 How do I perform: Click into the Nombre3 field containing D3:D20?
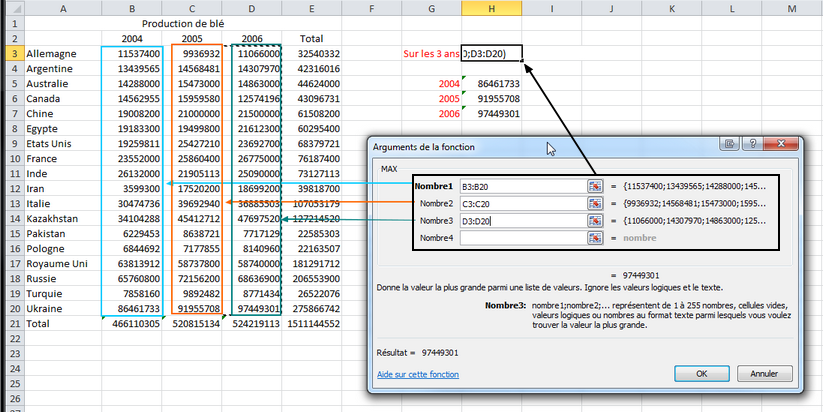pyautogui.click(x=523, y=220)
